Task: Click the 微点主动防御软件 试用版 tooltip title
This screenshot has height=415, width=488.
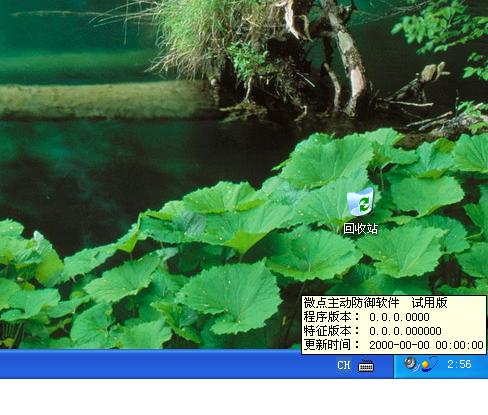Action: tap(375, 303)
